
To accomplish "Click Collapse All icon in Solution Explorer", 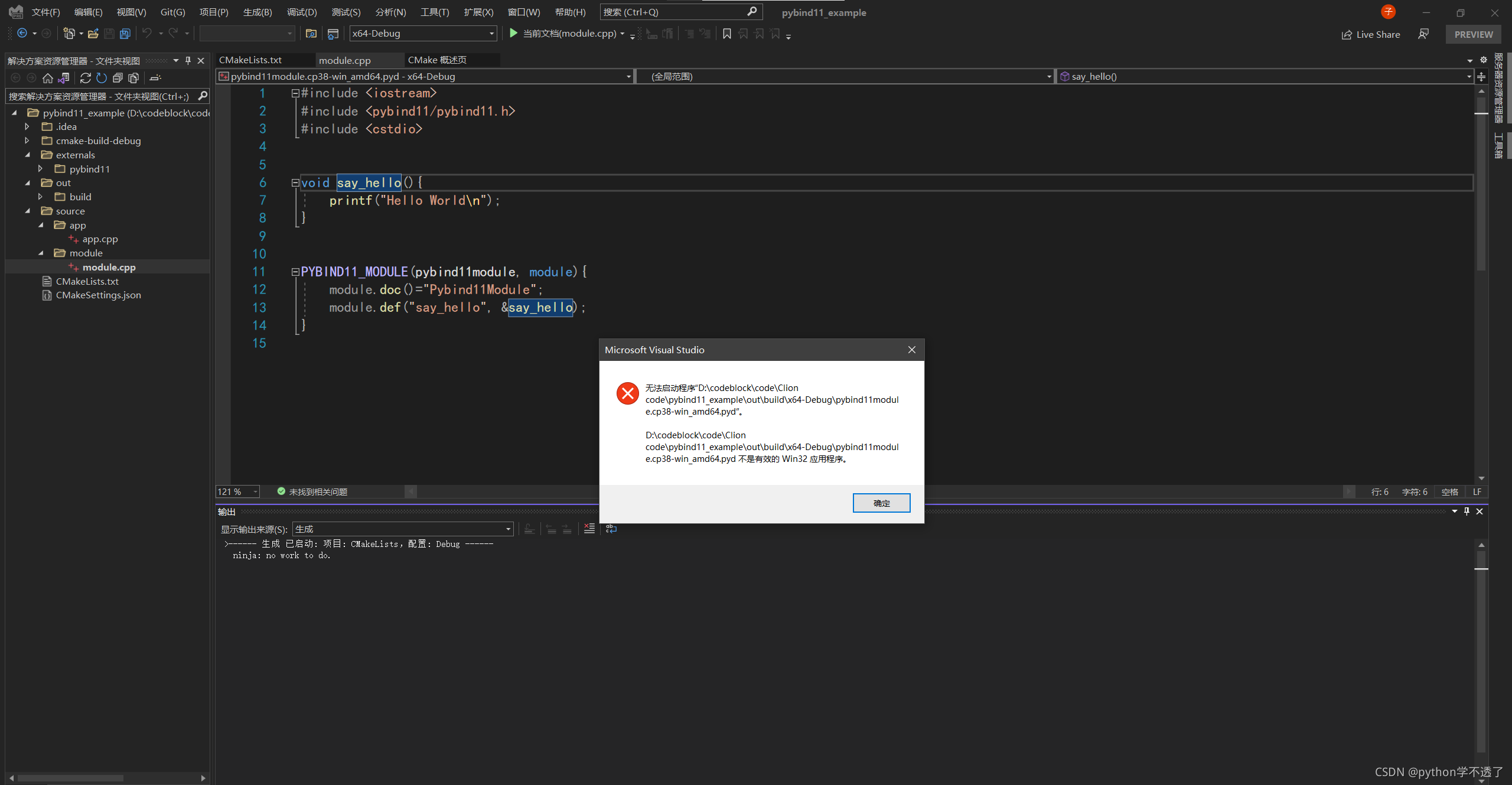I will pos(118,78).
